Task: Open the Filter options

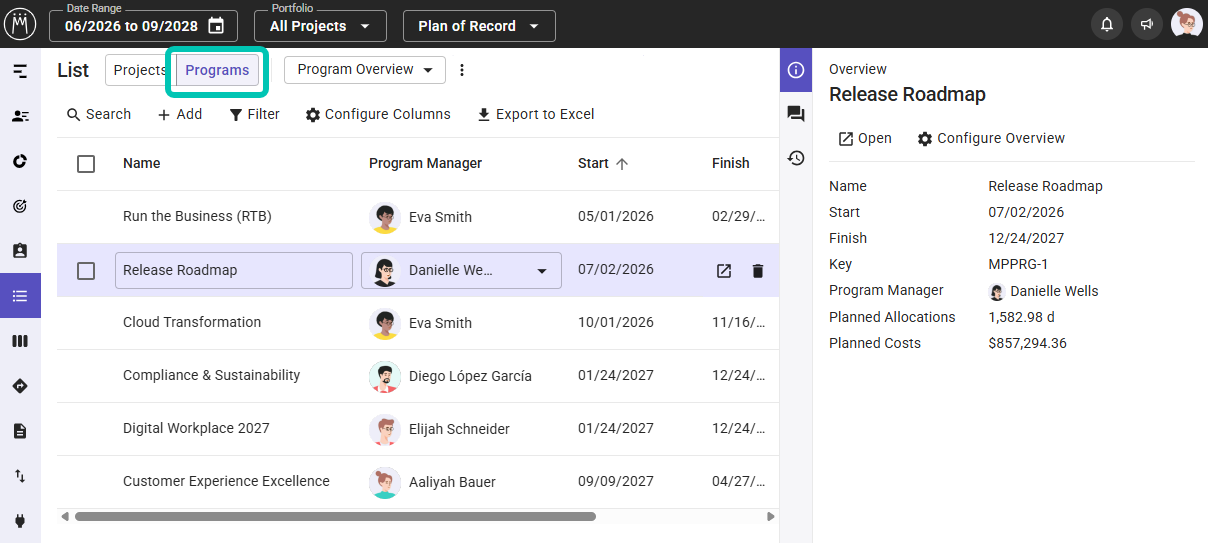Action: click(x=254, y=114)
